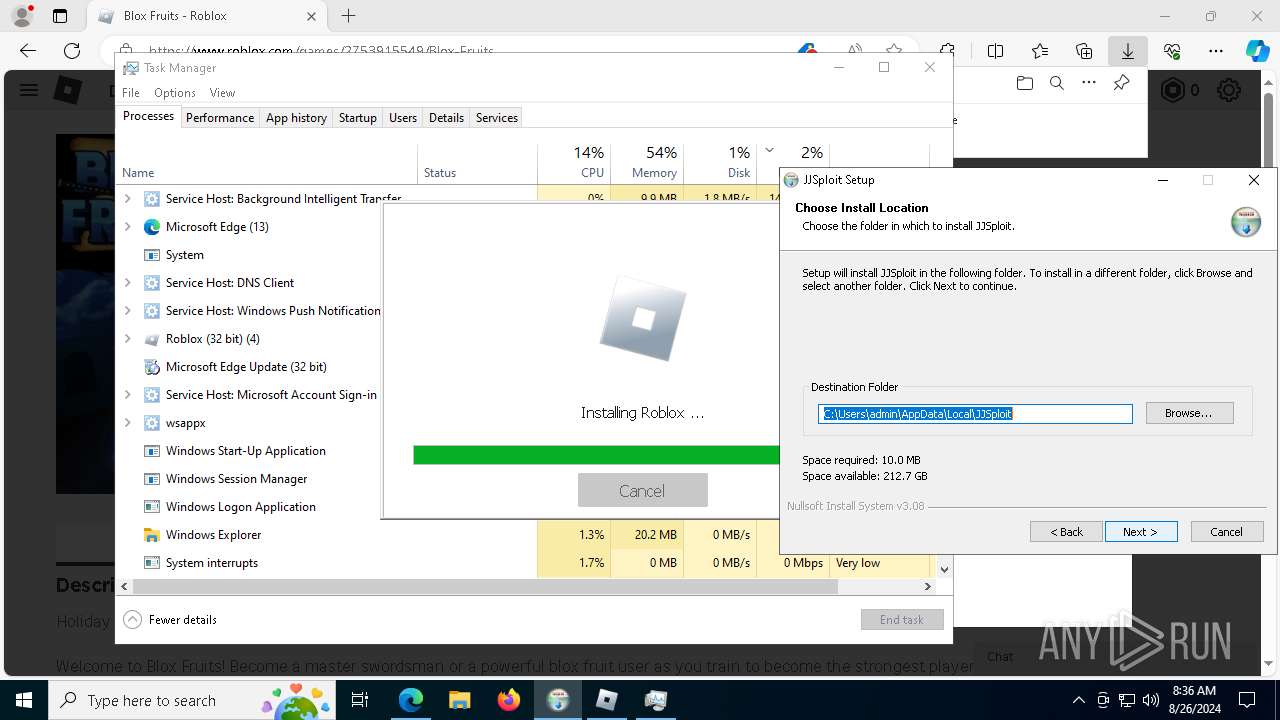Go back in Edge browser
1280x720 pixels.
[x=28, y=51]
